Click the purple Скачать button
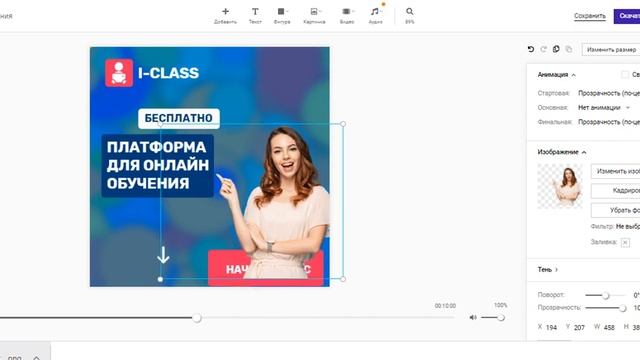The image size is (640, 360). [x=627, y=16]
